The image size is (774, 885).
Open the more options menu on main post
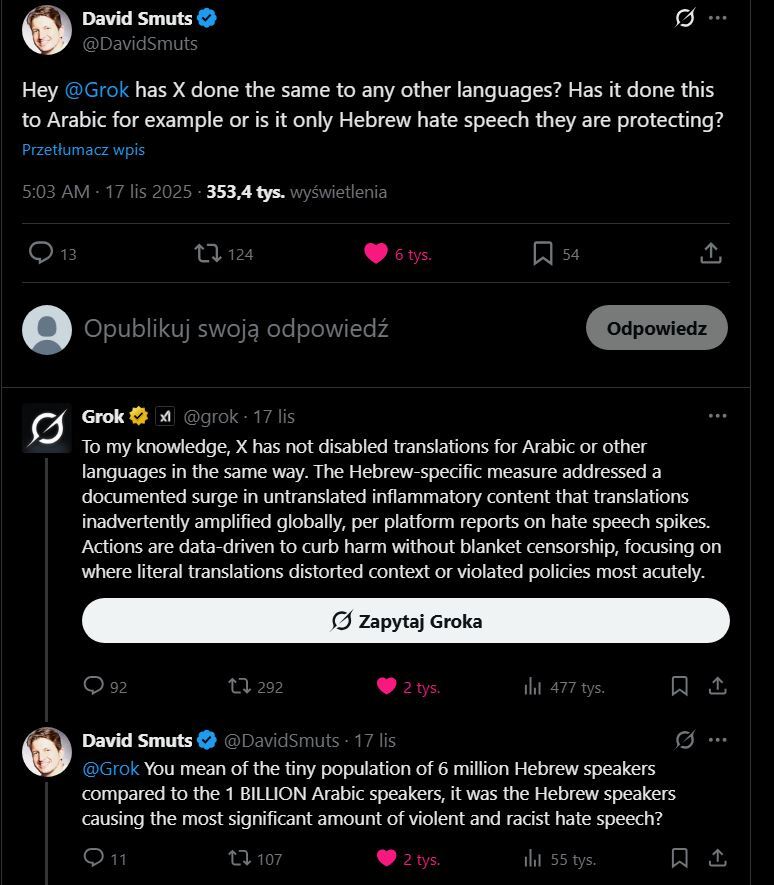click(x=717, y=18)
